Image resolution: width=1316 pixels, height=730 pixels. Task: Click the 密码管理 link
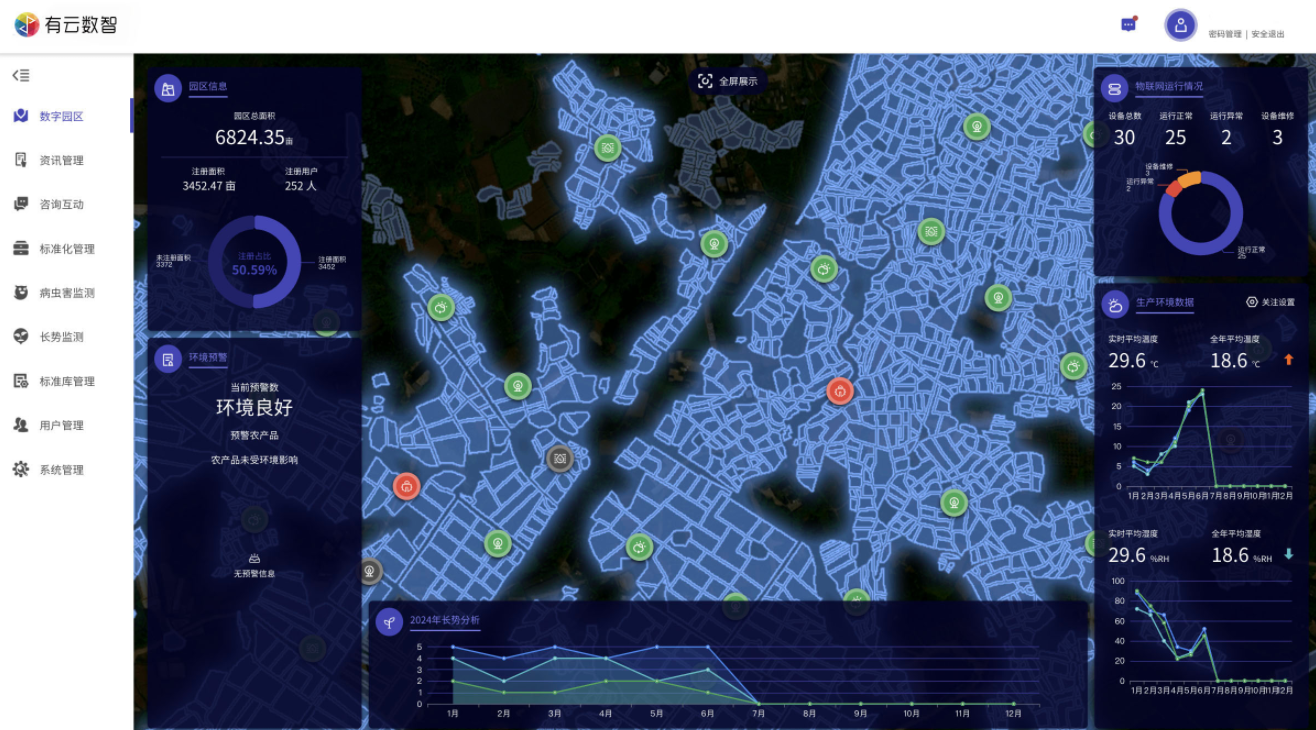[x=1224, y=34]
